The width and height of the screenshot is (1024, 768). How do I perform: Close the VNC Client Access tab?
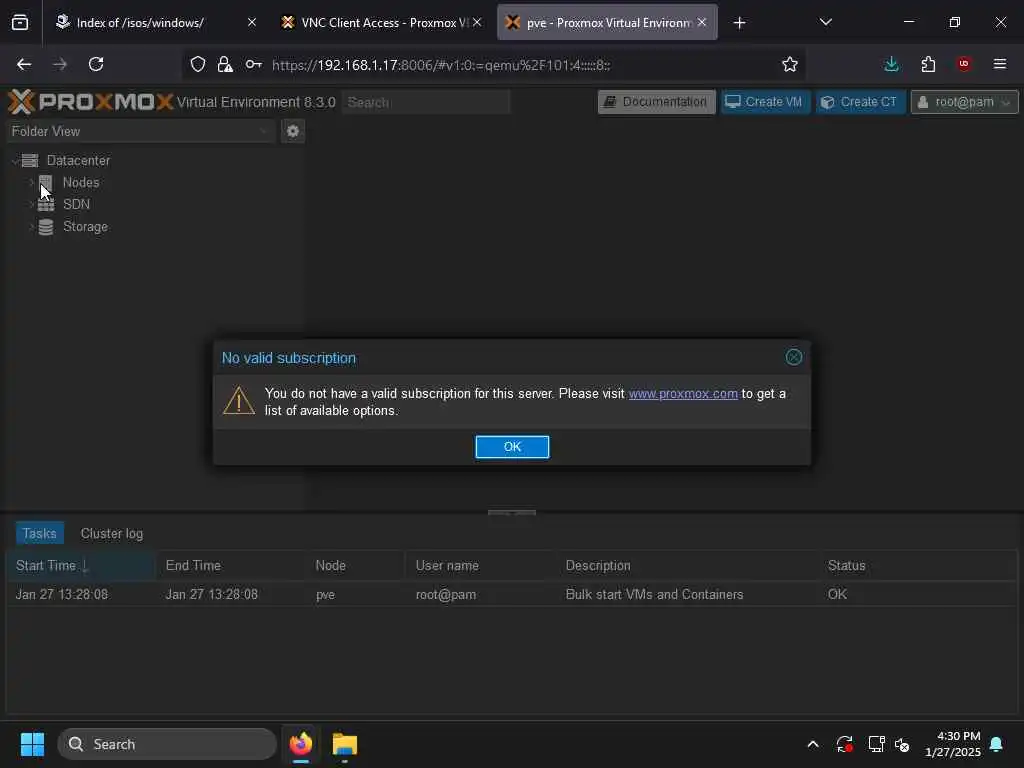(477, 23)
